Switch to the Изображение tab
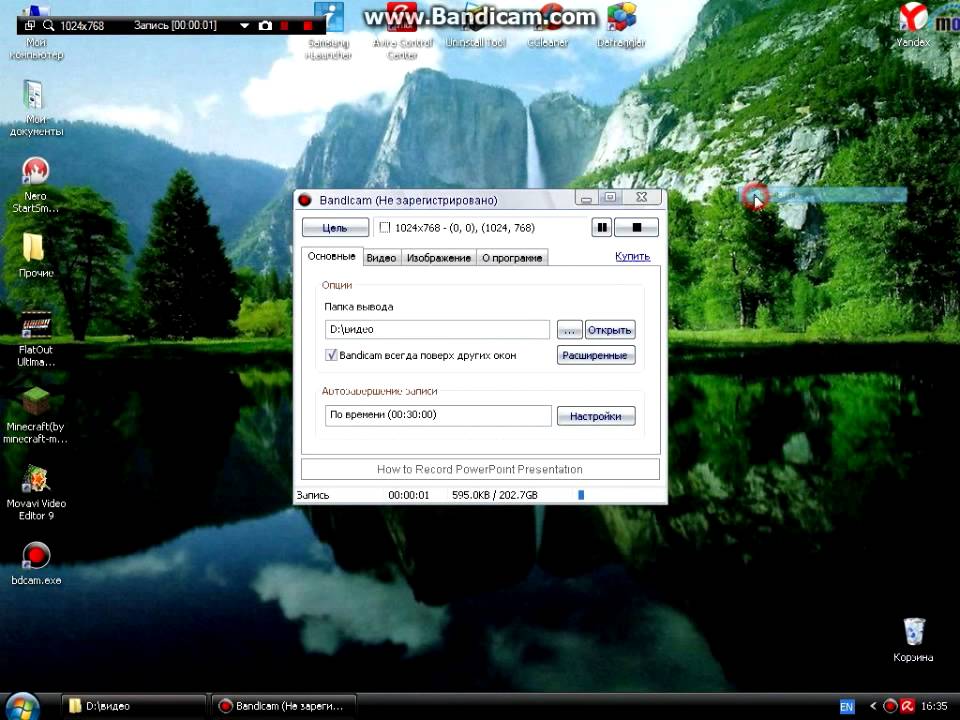The image size is (960, 720). (x=438, y=258)
